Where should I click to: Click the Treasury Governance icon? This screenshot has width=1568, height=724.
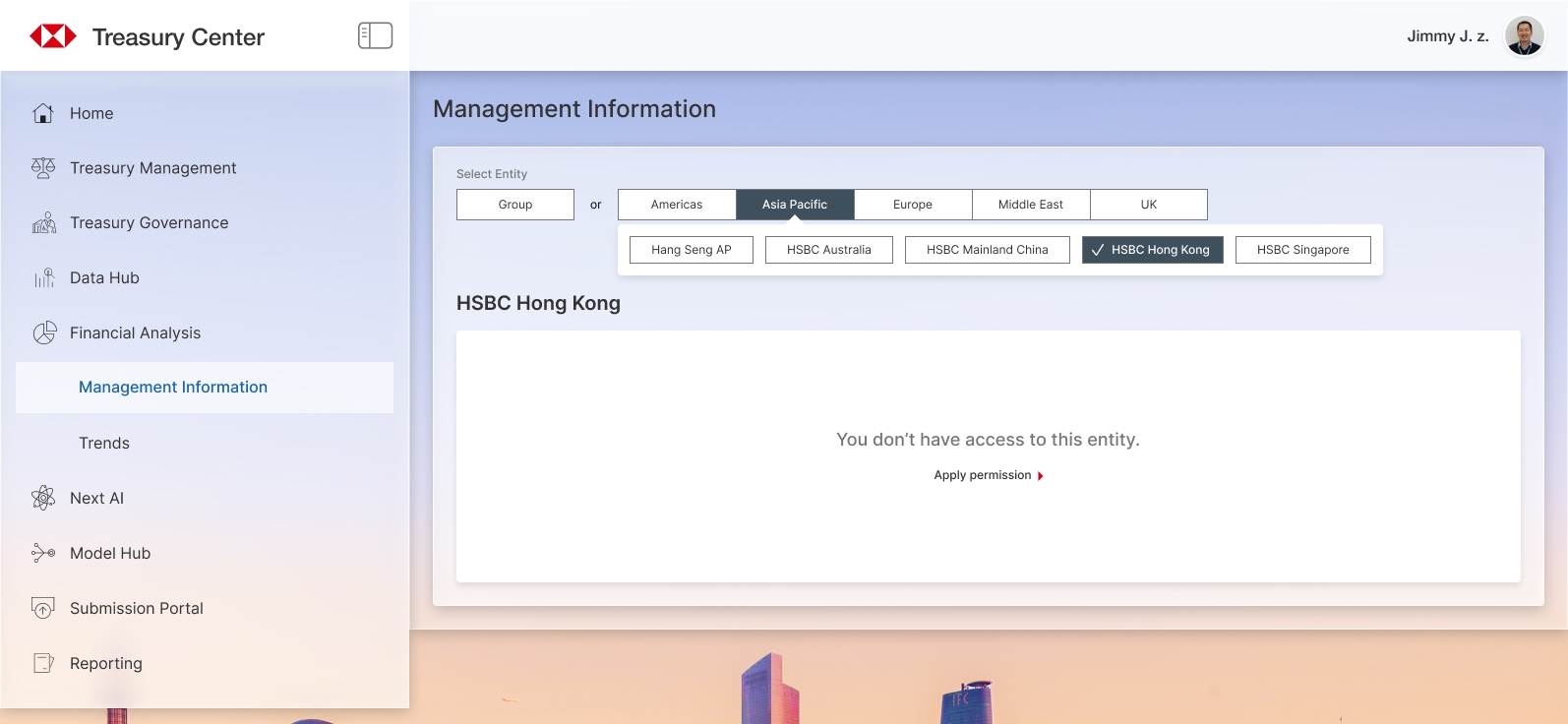point(43,223)
